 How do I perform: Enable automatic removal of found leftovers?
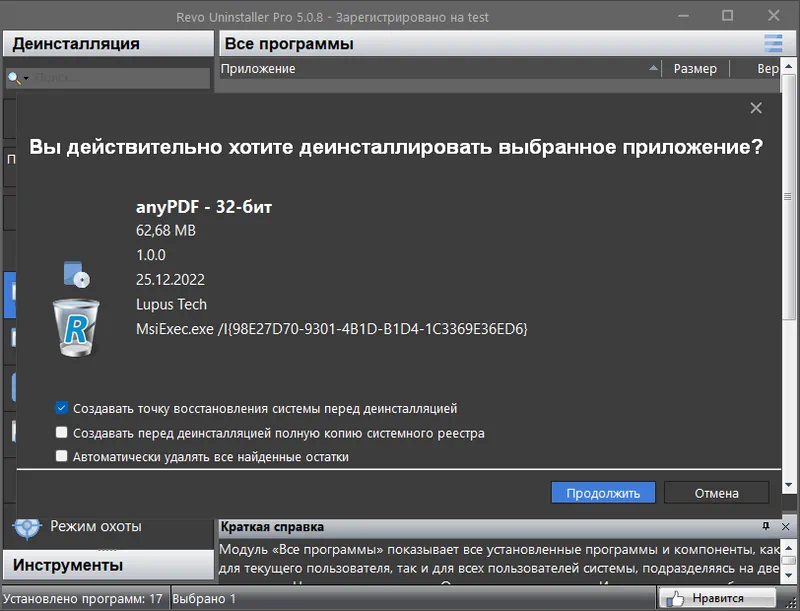pyautogui.click(x=61, y=456)
